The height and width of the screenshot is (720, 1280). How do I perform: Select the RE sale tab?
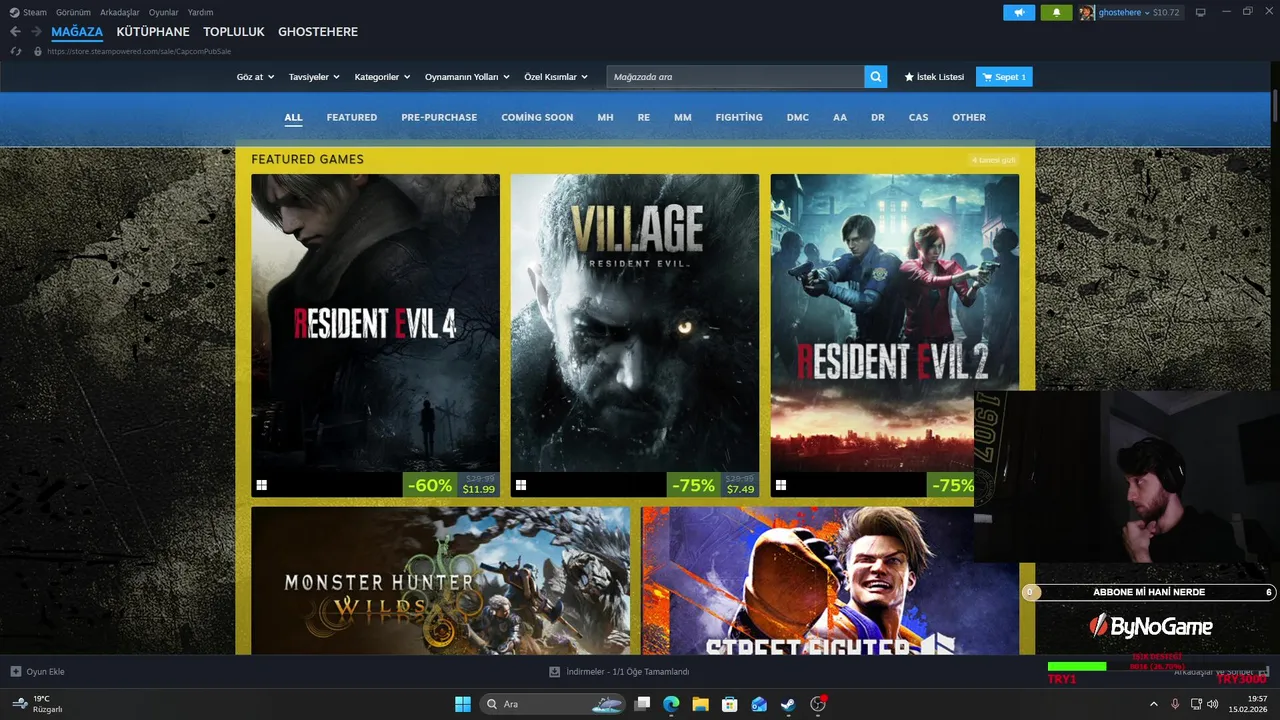[644, 117]
